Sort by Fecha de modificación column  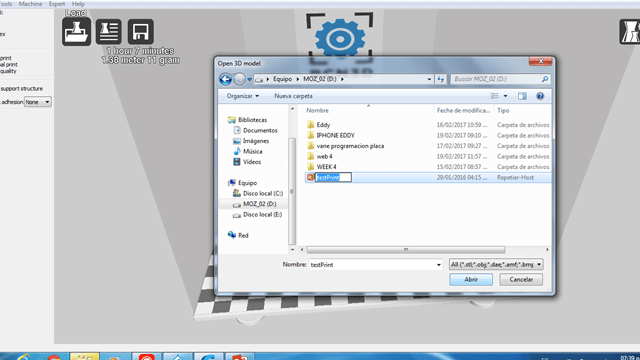coord(463,111)
